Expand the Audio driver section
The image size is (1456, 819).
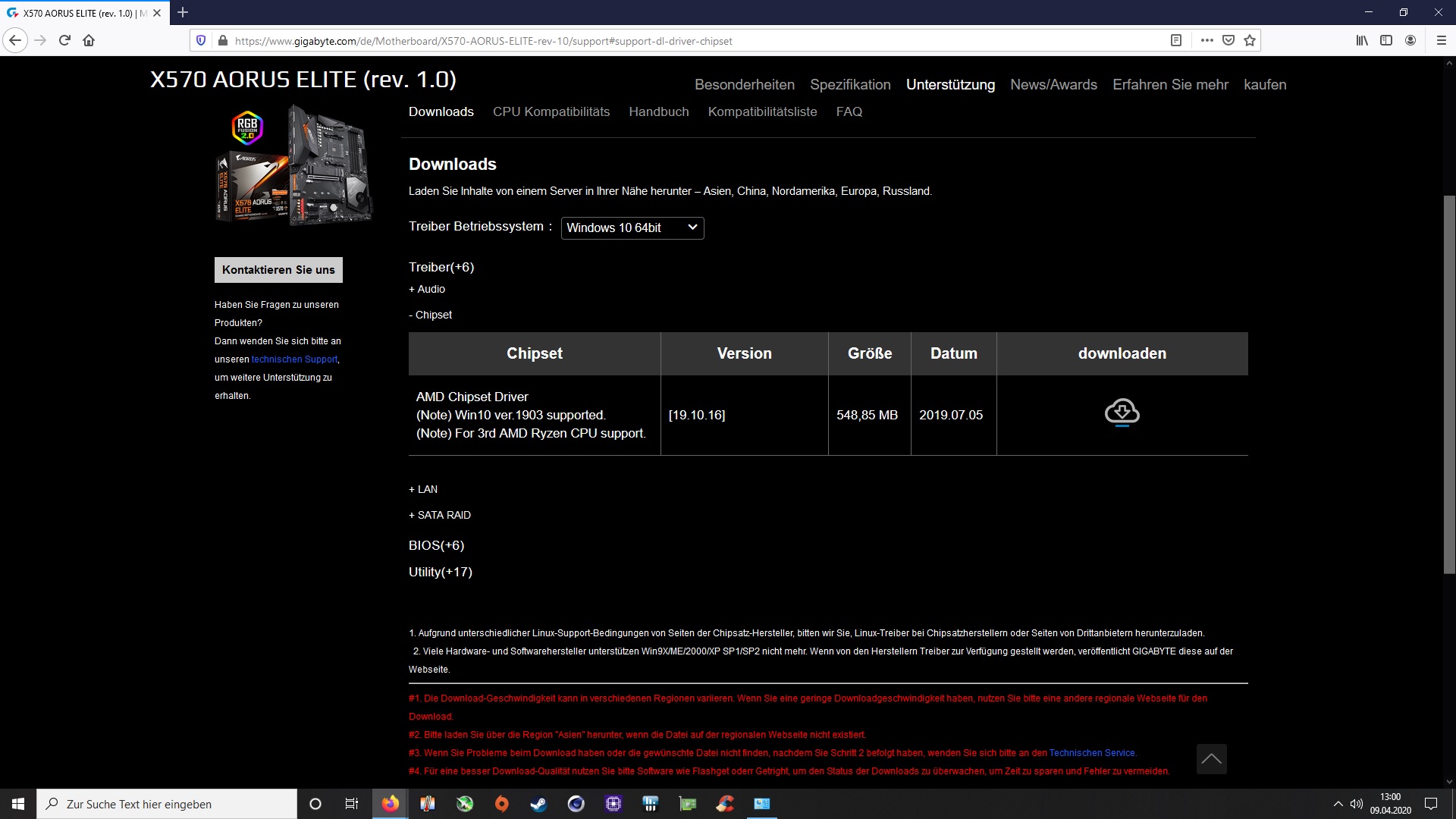pyautogui.click(x=427, y=289)
